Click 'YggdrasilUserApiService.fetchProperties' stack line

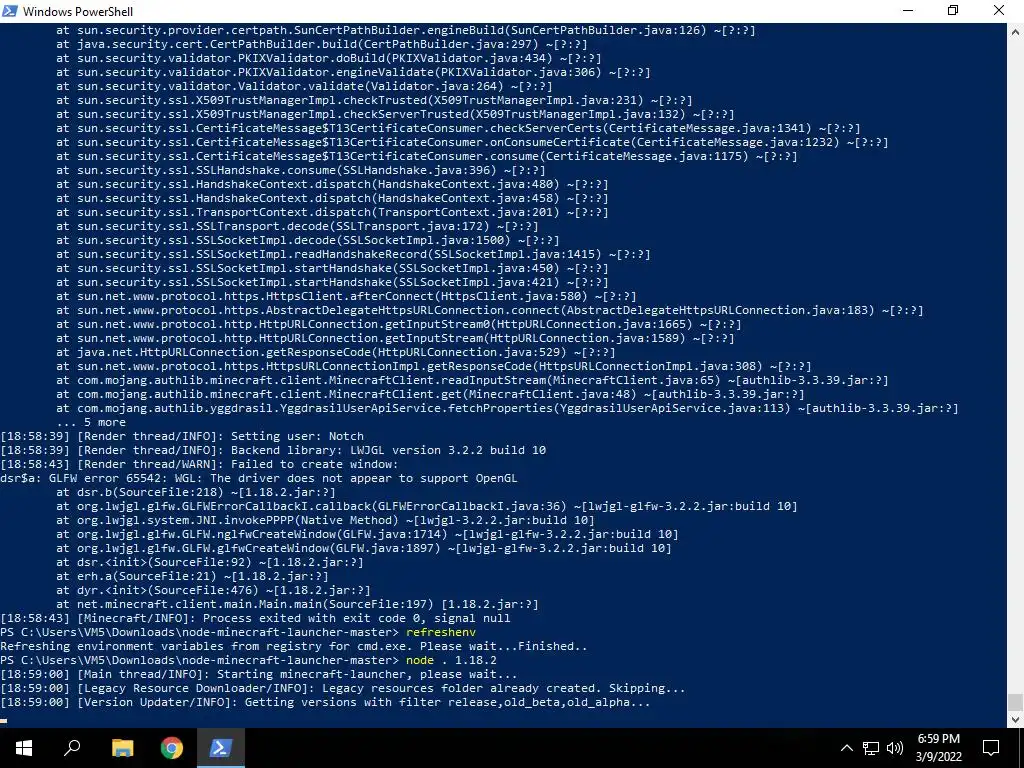(x=507, y=408)
